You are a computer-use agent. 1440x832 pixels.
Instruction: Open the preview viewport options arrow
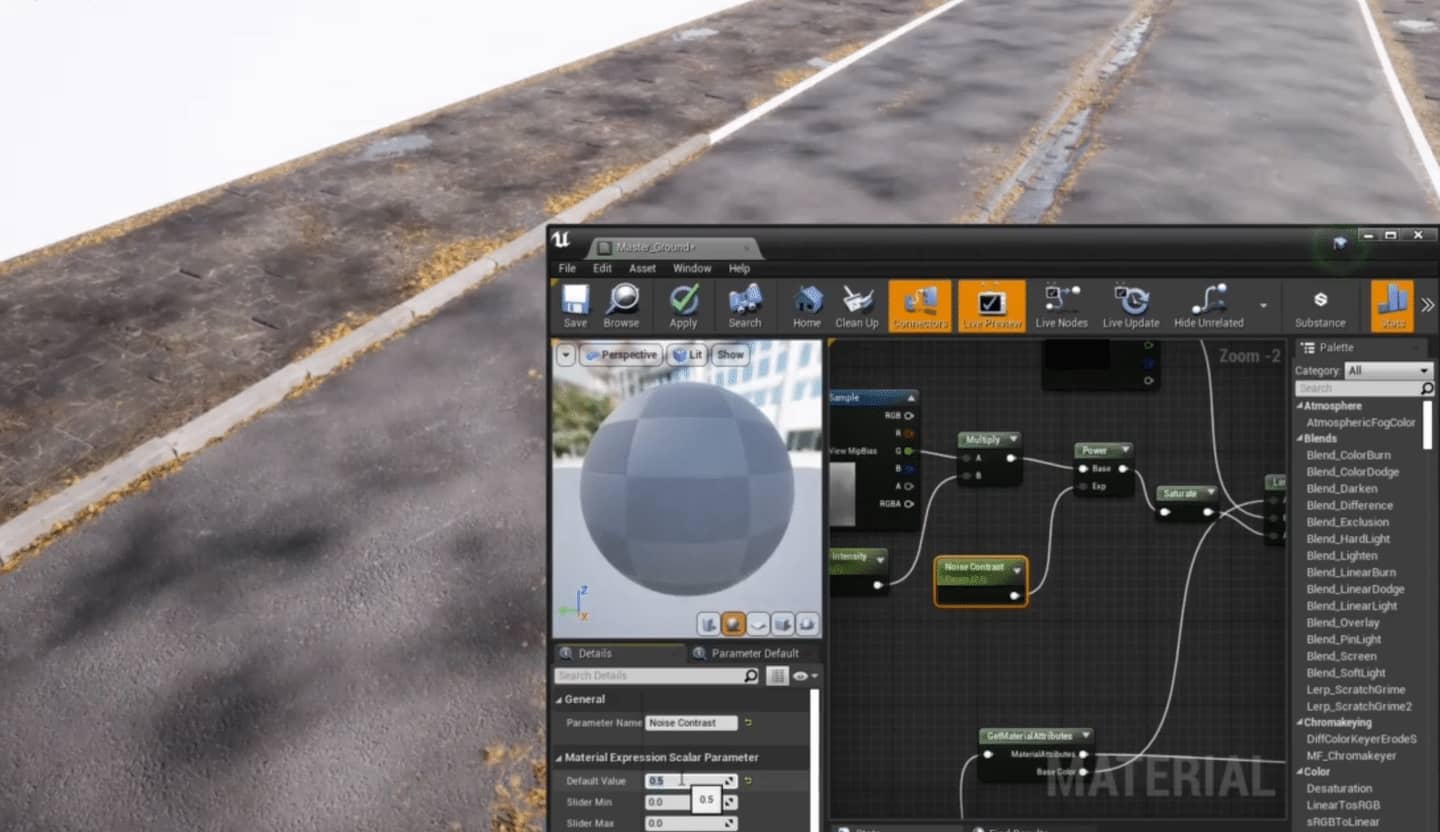566,355
